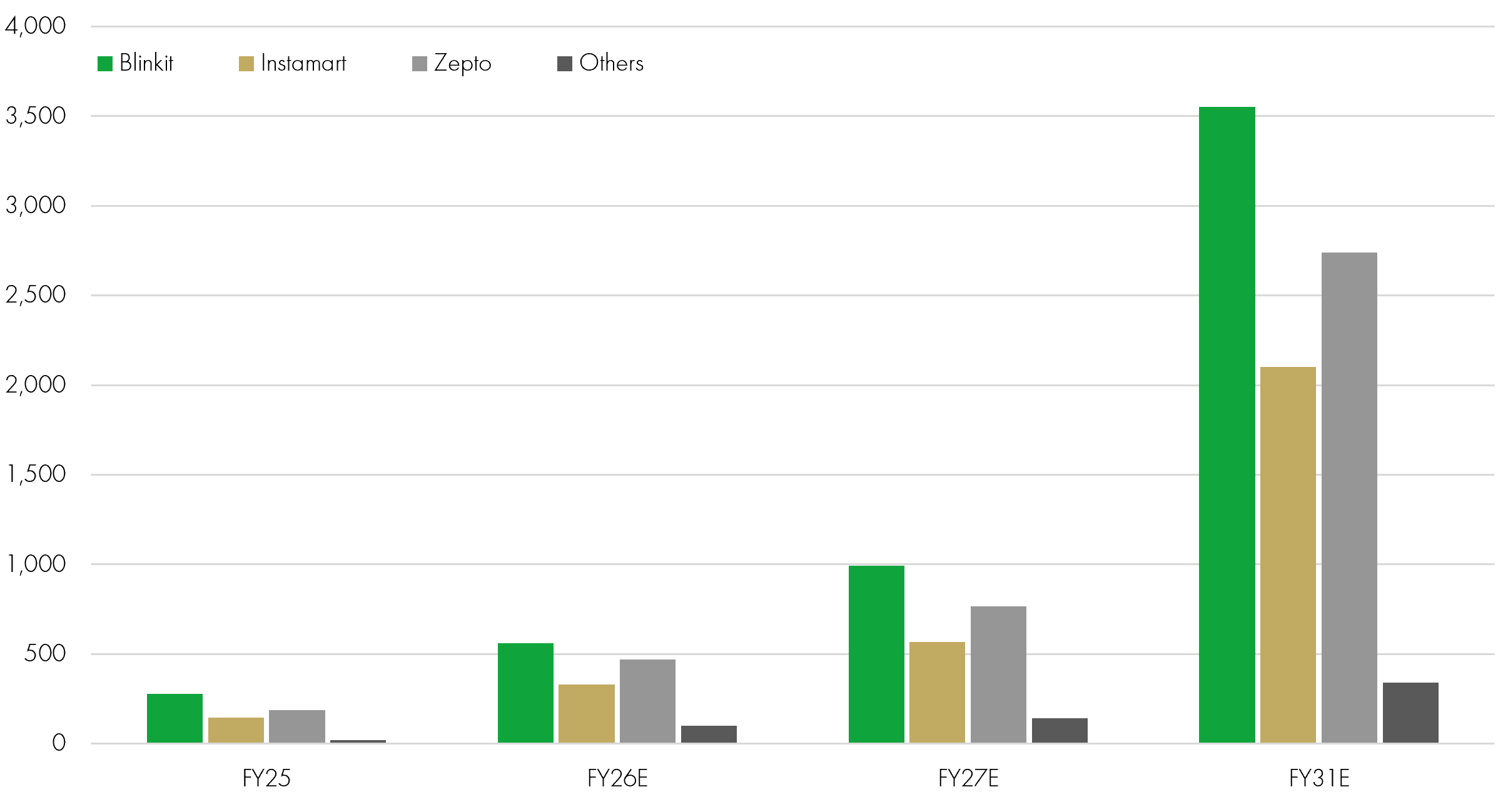Click the FY26E axis label
This screenshot has width=1503, height=812.
click(x=617, y=779)
